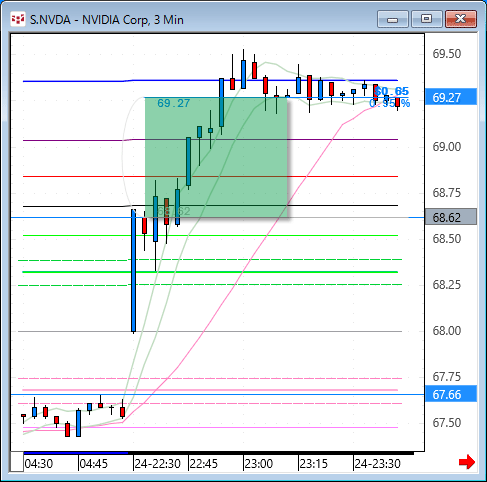
Task: Click the 23:00 time axis label
Action: coord(259,463)
